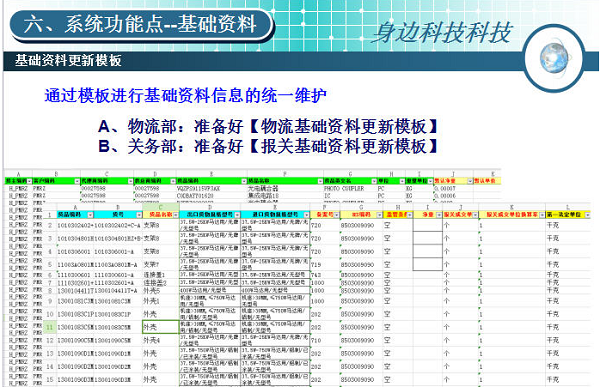
Task: Select the empty bordered 净重 cell in row 2
Action: (428, 225)
